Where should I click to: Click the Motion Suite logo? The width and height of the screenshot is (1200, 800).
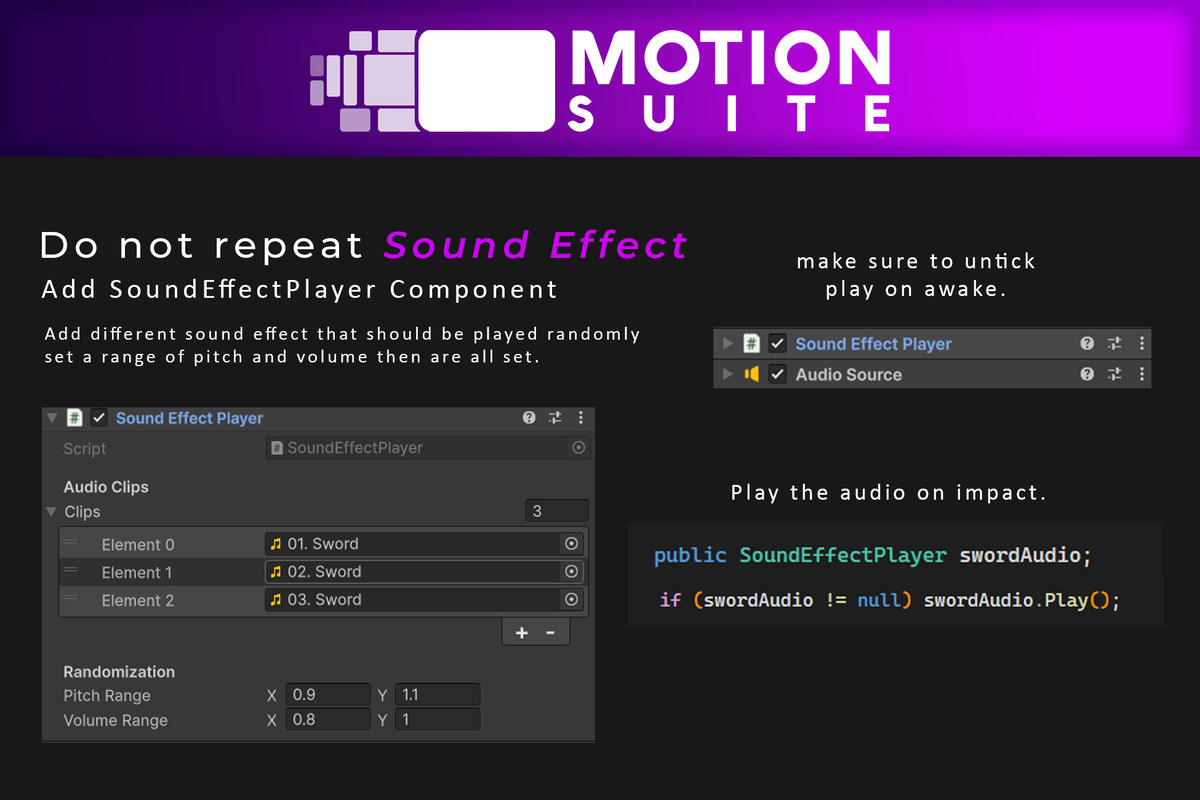click(x=600, y=80)
